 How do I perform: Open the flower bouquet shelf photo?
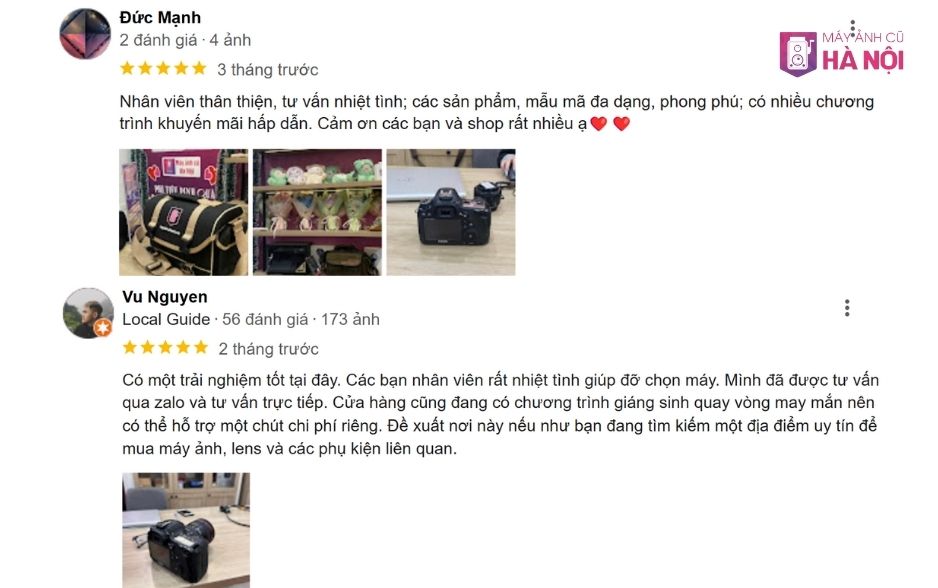tap(317, 212)
